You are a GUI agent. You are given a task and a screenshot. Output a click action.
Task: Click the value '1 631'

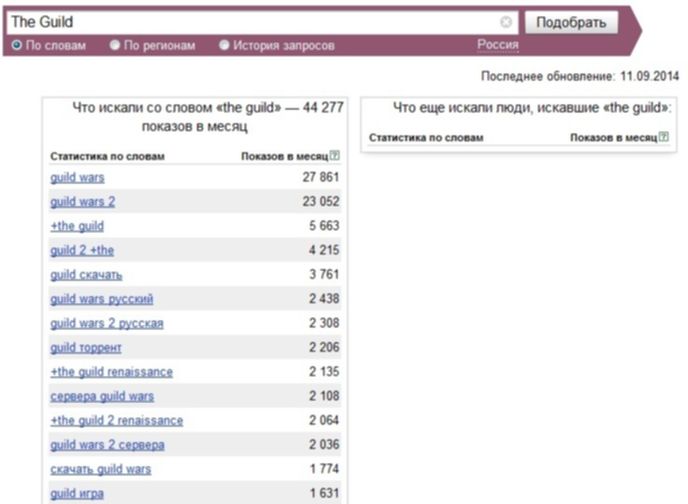click(x=324, y=493)
